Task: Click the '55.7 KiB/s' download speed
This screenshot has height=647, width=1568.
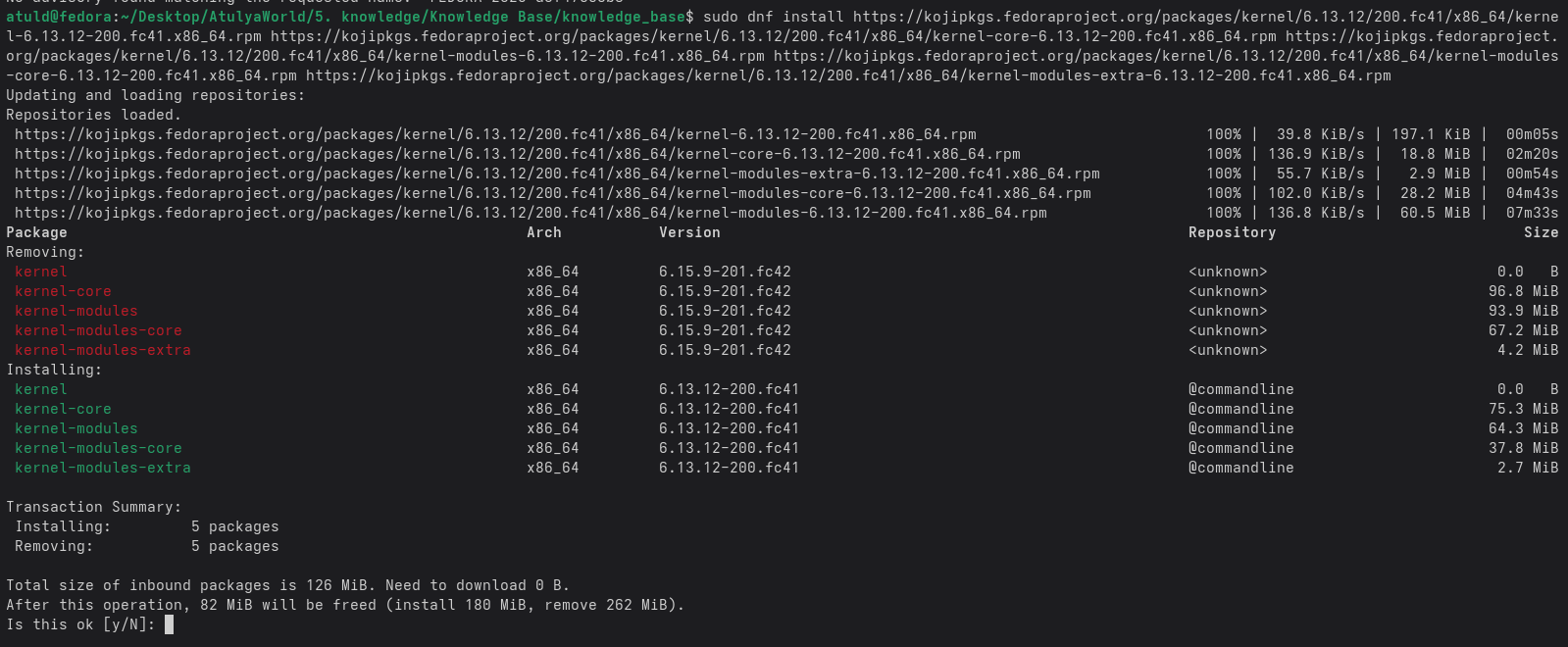Action: click(x=1320, y=174)
